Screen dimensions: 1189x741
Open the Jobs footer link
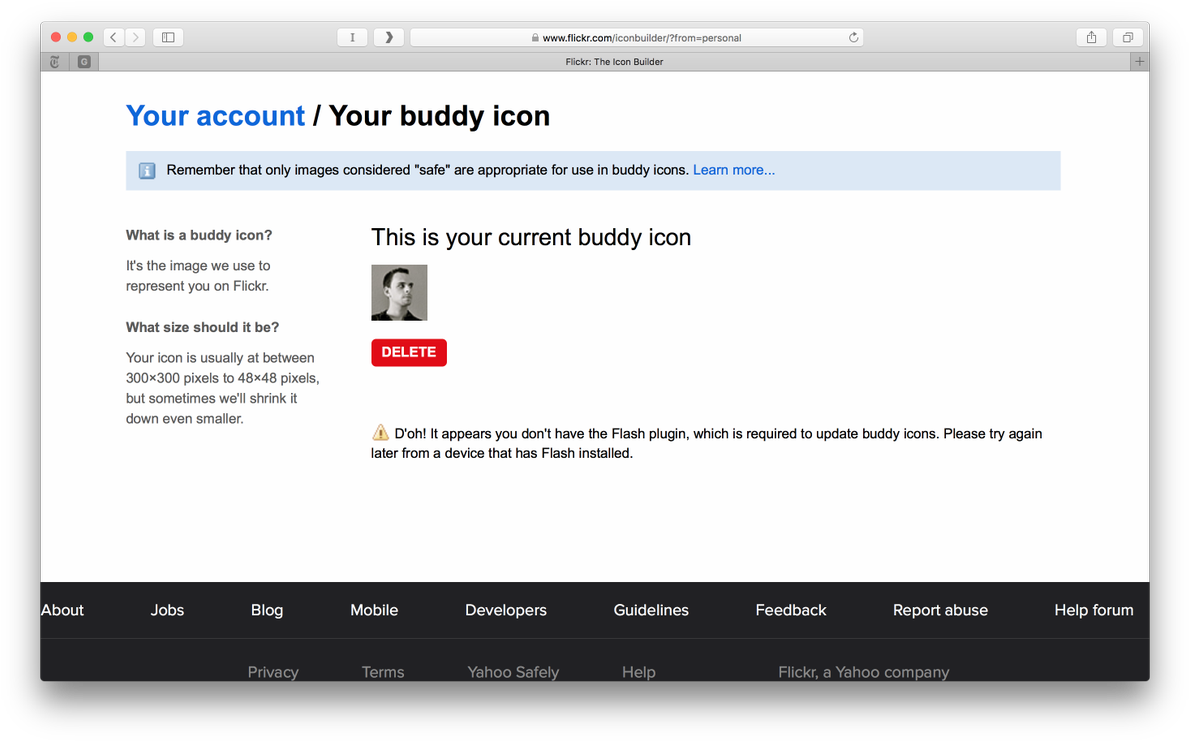coord(167,610)
